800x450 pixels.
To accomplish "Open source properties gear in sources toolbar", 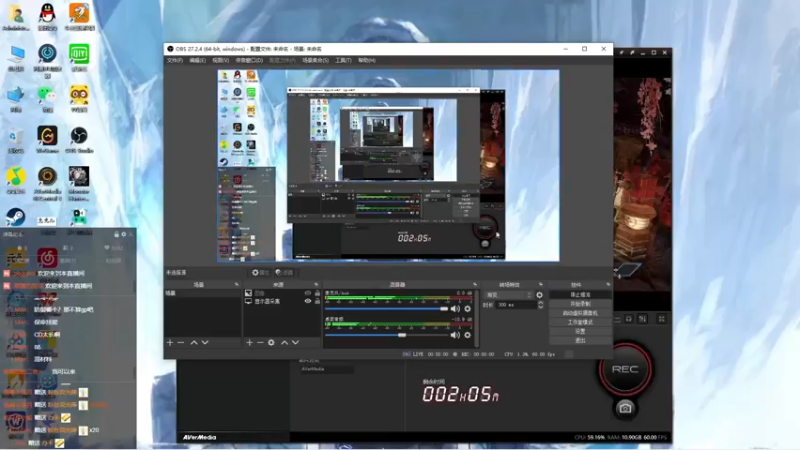I will [x=271, y=342].
